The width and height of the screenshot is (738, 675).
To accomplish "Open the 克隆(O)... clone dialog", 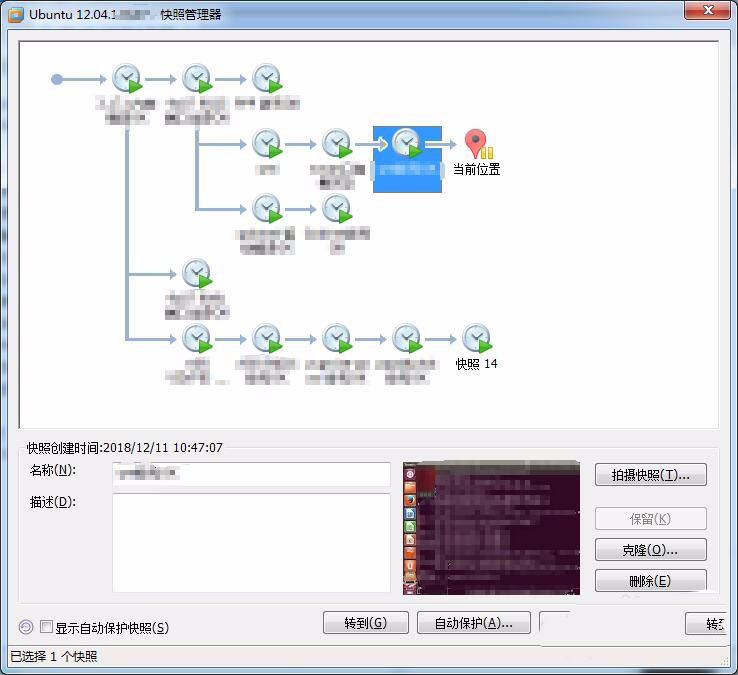I will [650, 549].
